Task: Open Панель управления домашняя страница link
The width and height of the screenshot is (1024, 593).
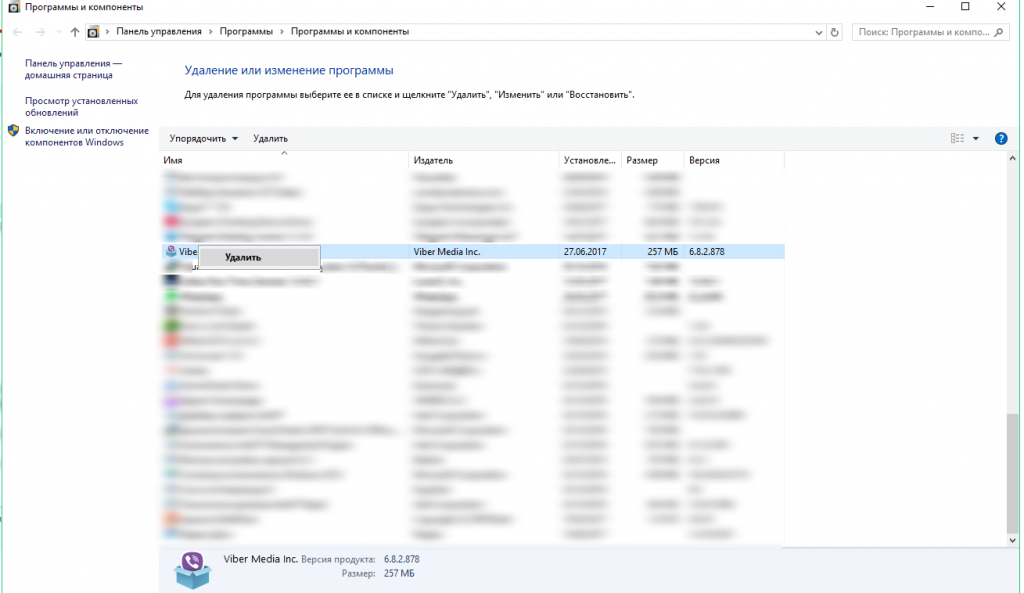Action: click(x=73, y=69)
